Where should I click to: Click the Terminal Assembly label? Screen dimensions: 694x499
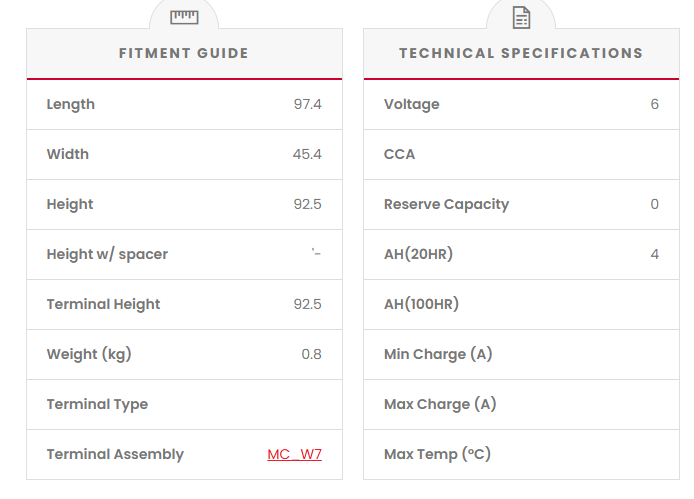pyautogui.click(x=115, y=454)
